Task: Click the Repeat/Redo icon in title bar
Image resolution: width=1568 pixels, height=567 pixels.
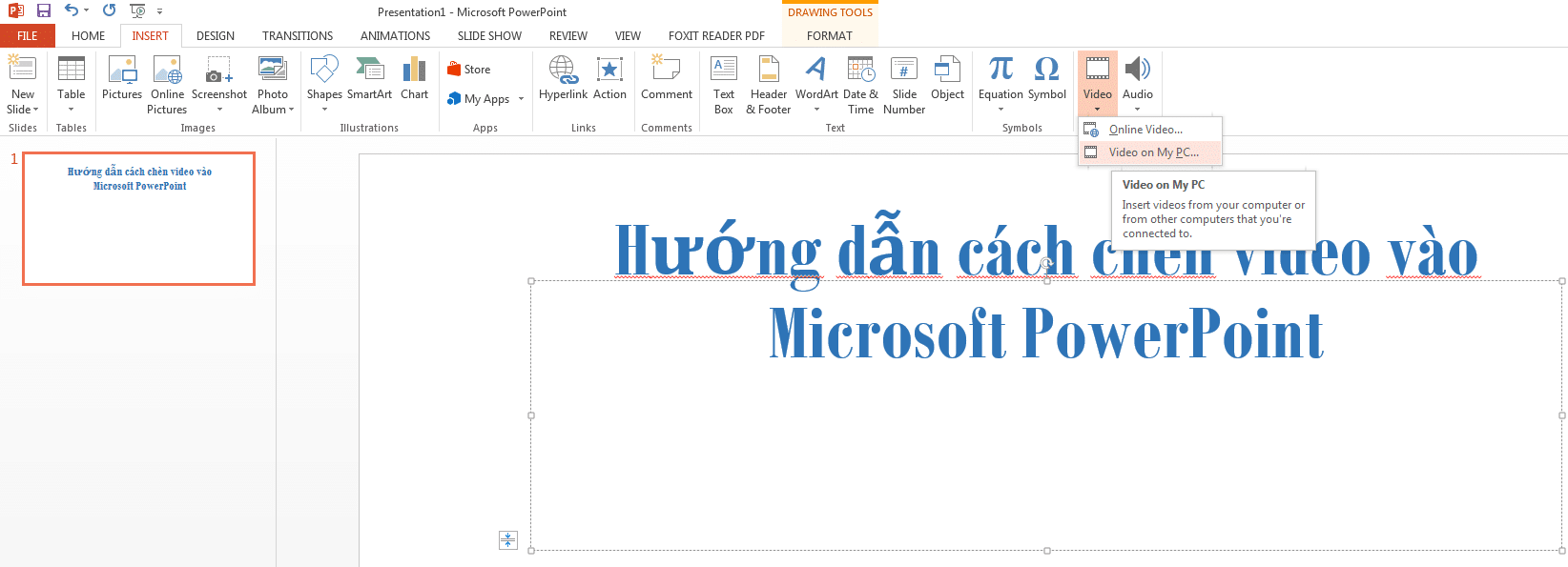Action: [109, 10]
